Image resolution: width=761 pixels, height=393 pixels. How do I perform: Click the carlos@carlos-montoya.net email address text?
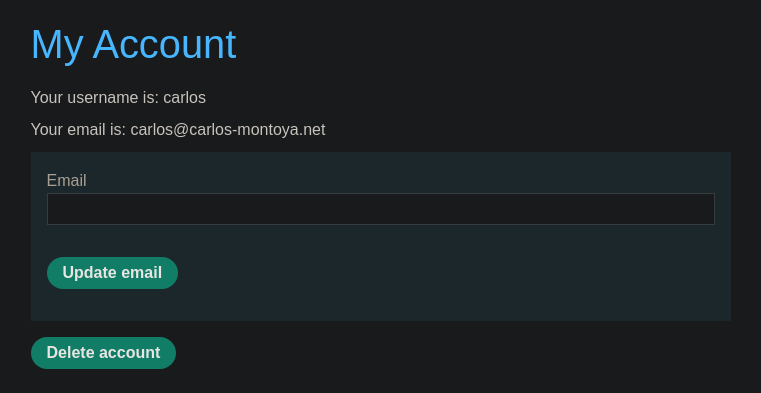click(x=228, y=130)
